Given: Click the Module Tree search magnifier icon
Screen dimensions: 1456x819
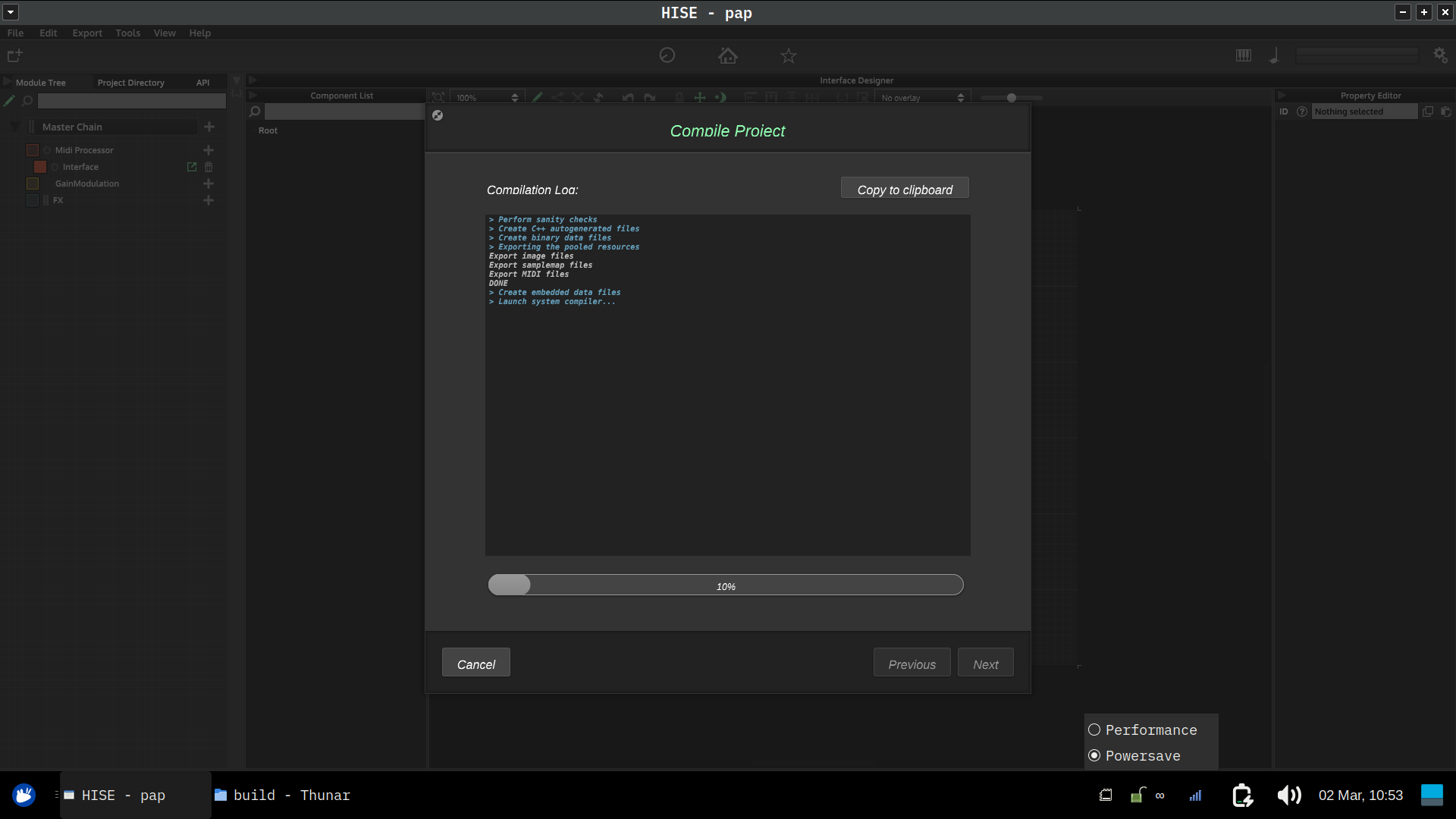Looking at the screenshot, I should click(x=27, y=101).
